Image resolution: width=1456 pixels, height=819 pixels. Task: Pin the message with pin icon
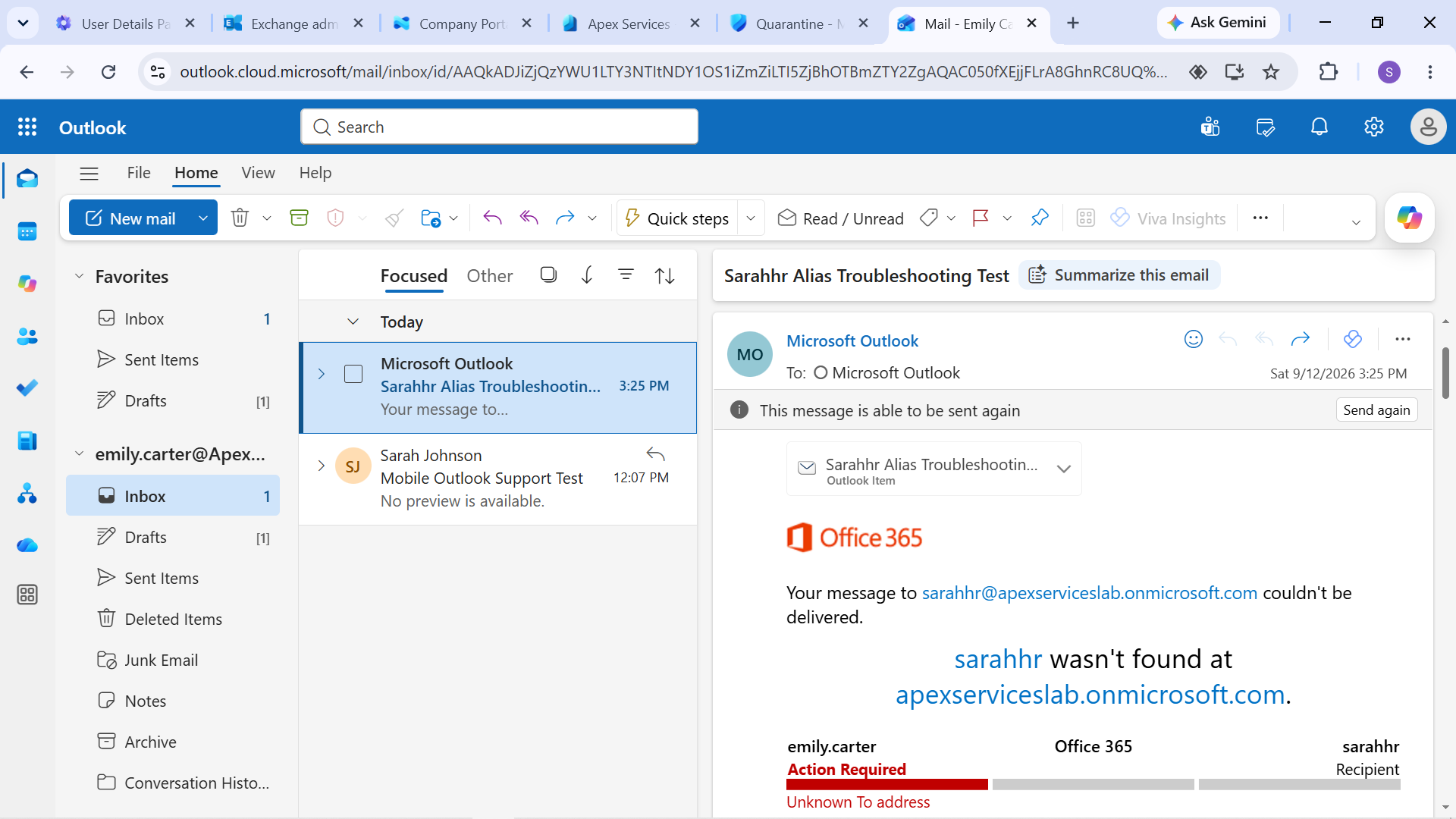1040,218
